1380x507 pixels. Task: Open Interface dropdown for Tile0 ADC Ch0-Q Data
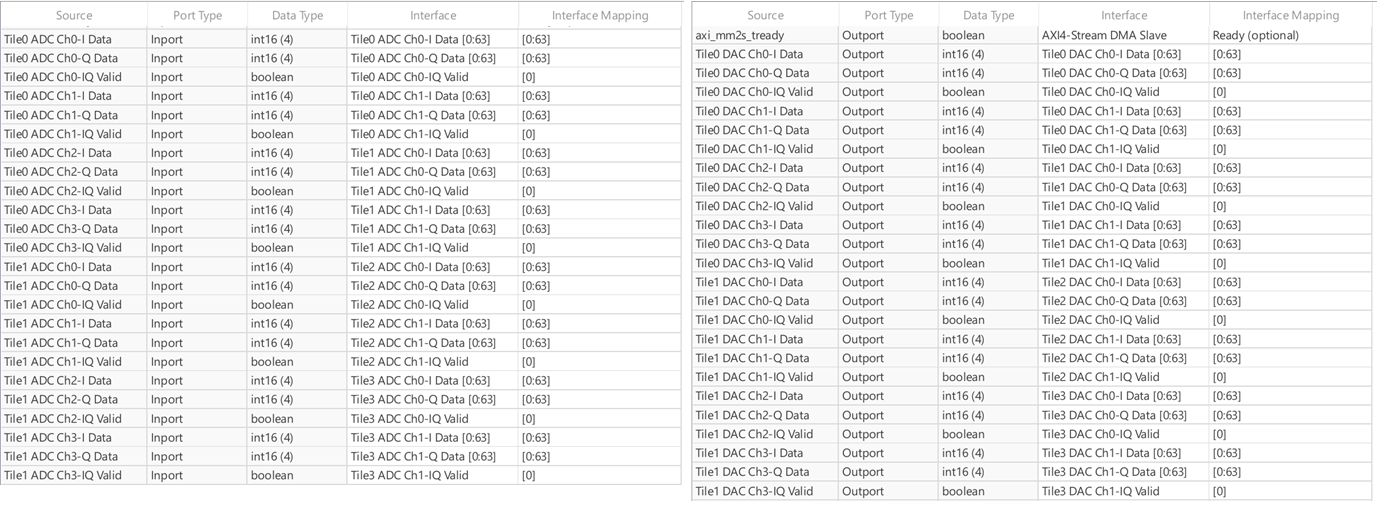432,58
